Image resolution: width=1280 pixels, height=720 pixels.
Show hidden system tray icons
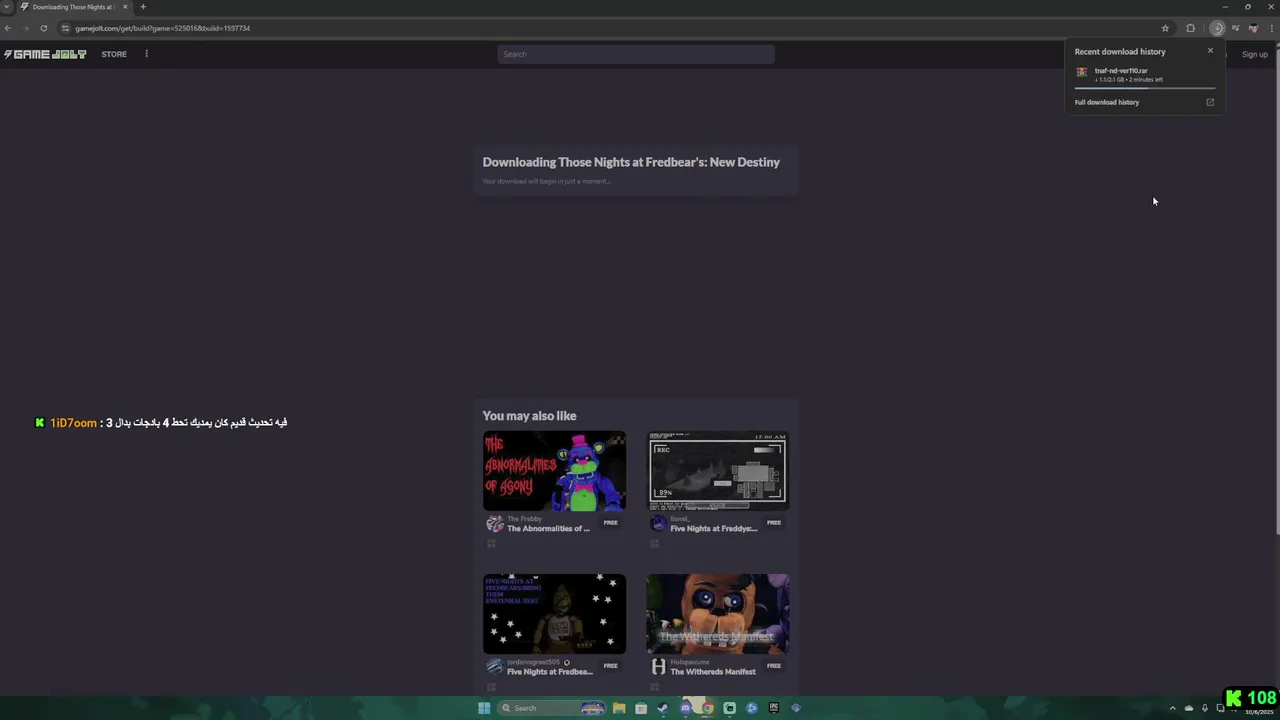pos(1173,708)
